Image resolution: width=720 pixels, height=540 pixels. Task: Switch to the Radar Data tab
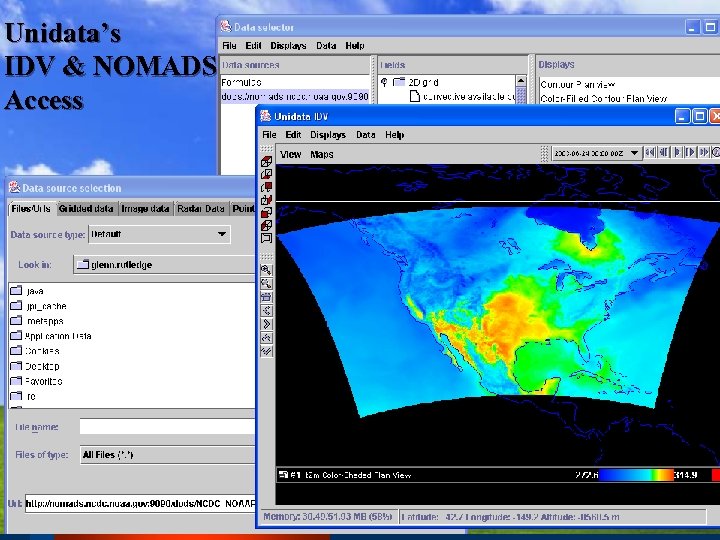tap(201, 208)
